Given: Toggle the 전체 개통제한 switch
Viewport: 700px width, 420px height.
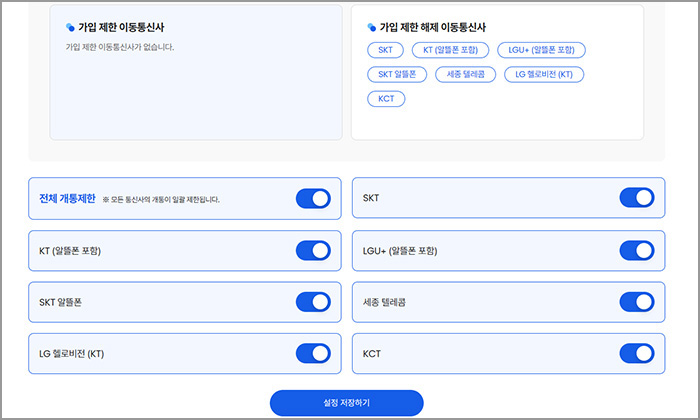Looking at the screenshot, I should click(313, 199).
